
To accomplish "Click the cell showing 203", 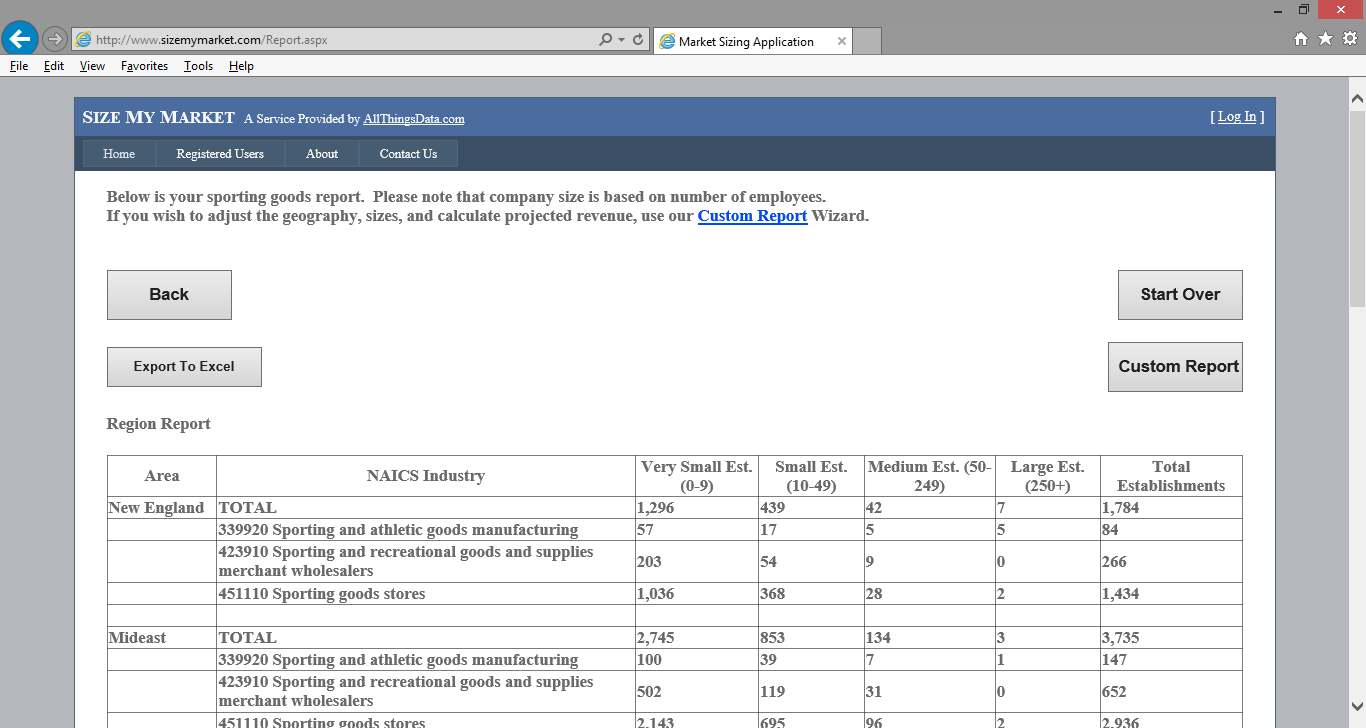I will 697,562.
